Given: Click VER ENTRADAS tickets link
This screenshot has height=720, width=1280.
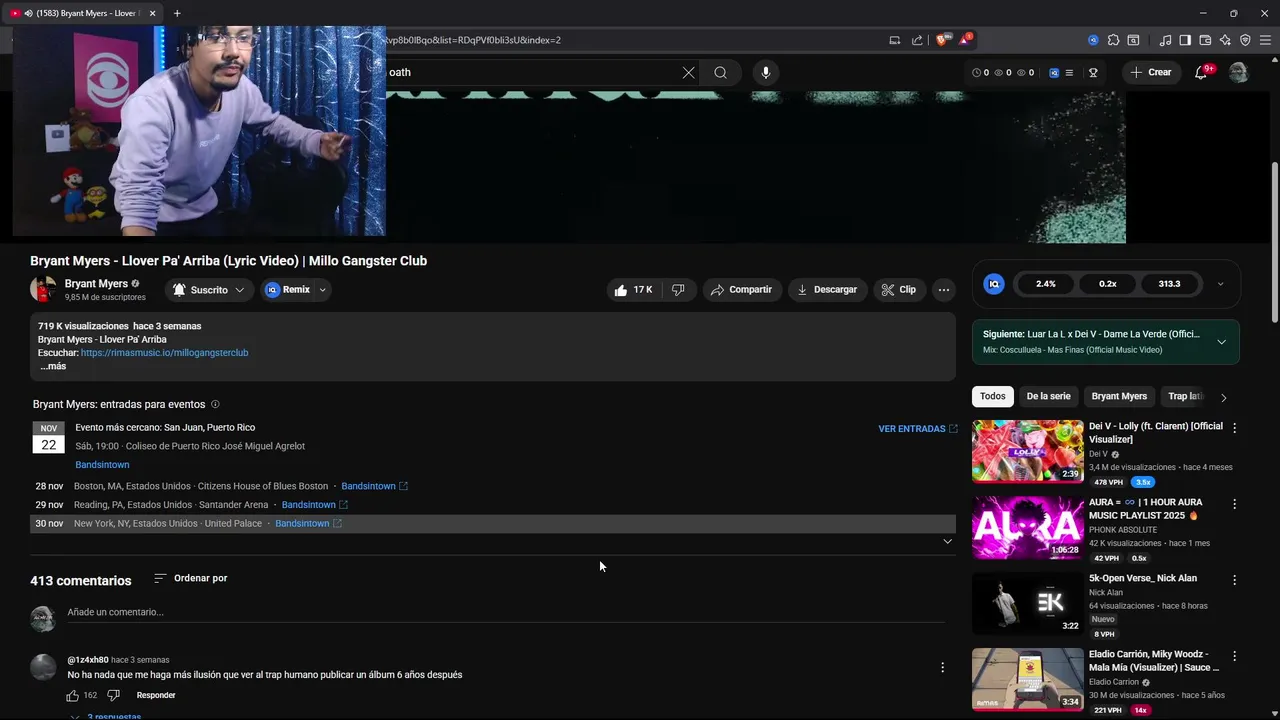Looking at the screenshot, I should pyautogui.click(x=918, y=429).
